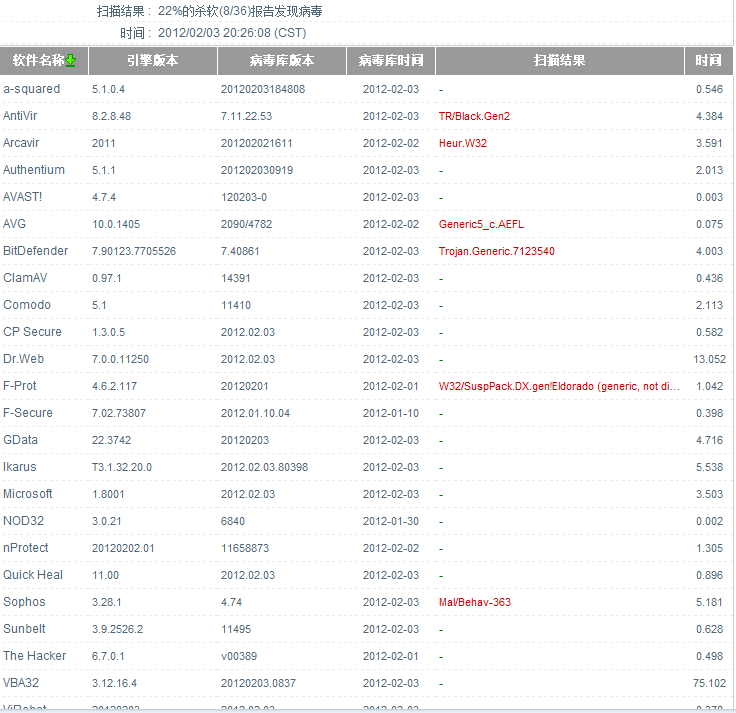Click the Microsoft software name
The image size is (736, 713).
(x=28, y=494)
